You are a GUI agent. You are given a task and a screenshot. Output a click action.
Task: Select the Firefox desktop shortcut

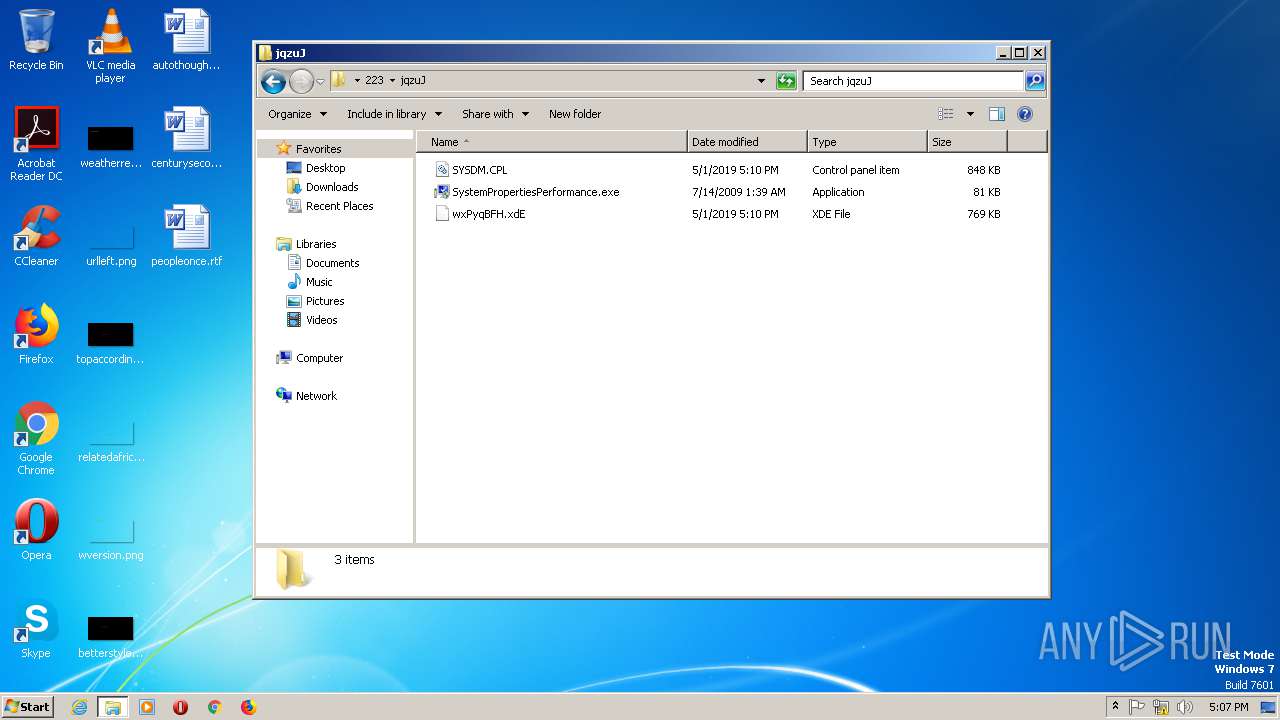pos(36,334)
